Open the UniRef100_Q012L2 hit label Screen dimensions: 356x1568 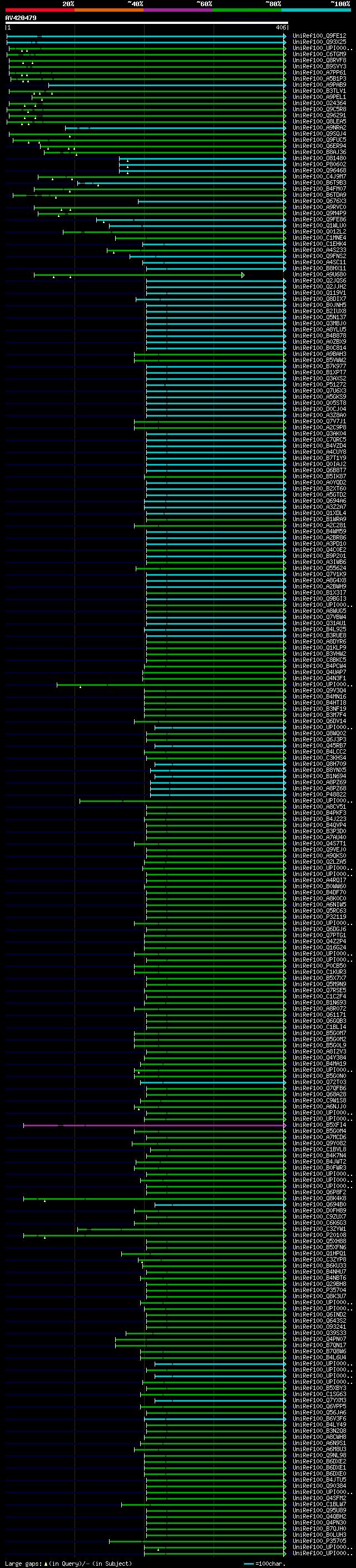click(319, 232)
